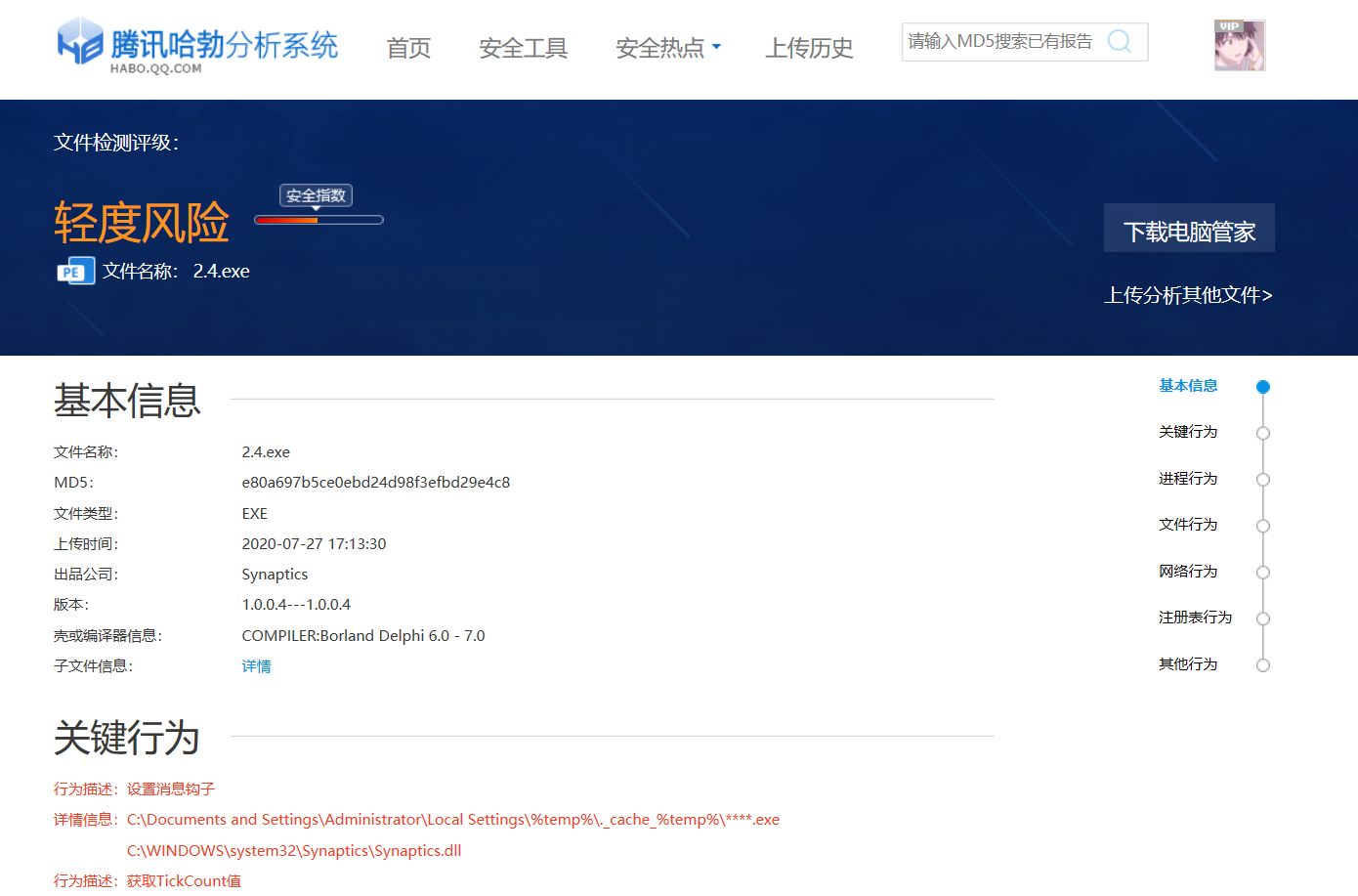Image resolution: width=1358 pixels, height=896 pixels.
Task: Select the 进程行为 timeline dot
Action: click(x=1263, y=480)
